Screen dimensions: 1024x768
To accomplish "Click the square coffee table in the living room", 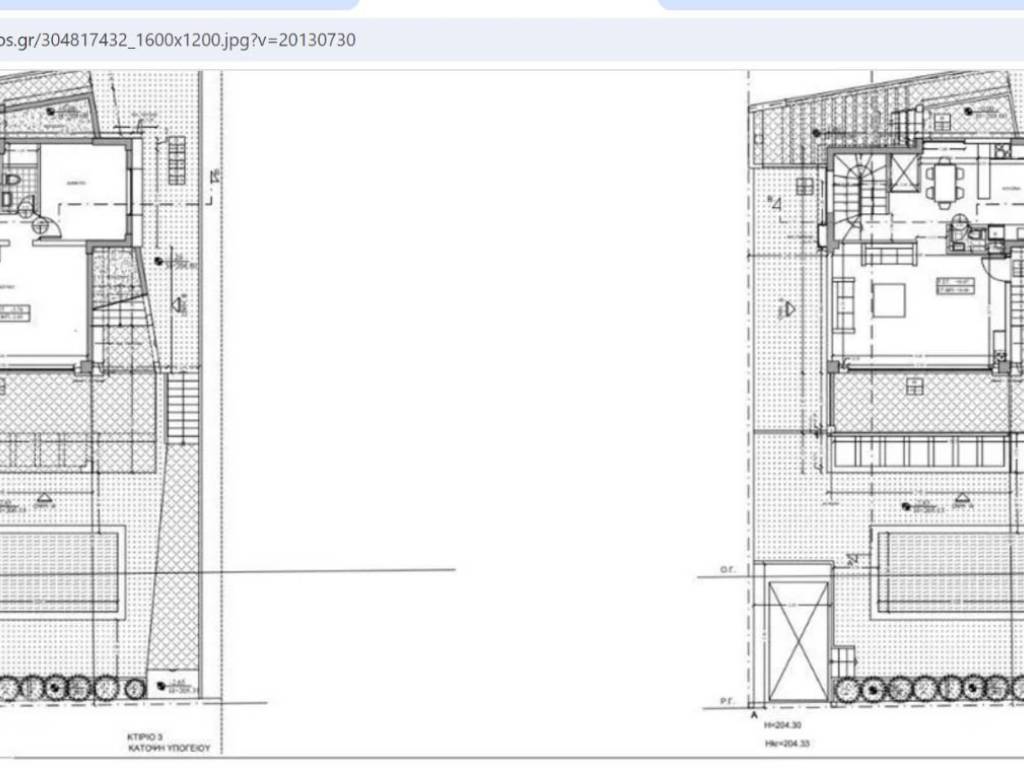I will [888, 298].
